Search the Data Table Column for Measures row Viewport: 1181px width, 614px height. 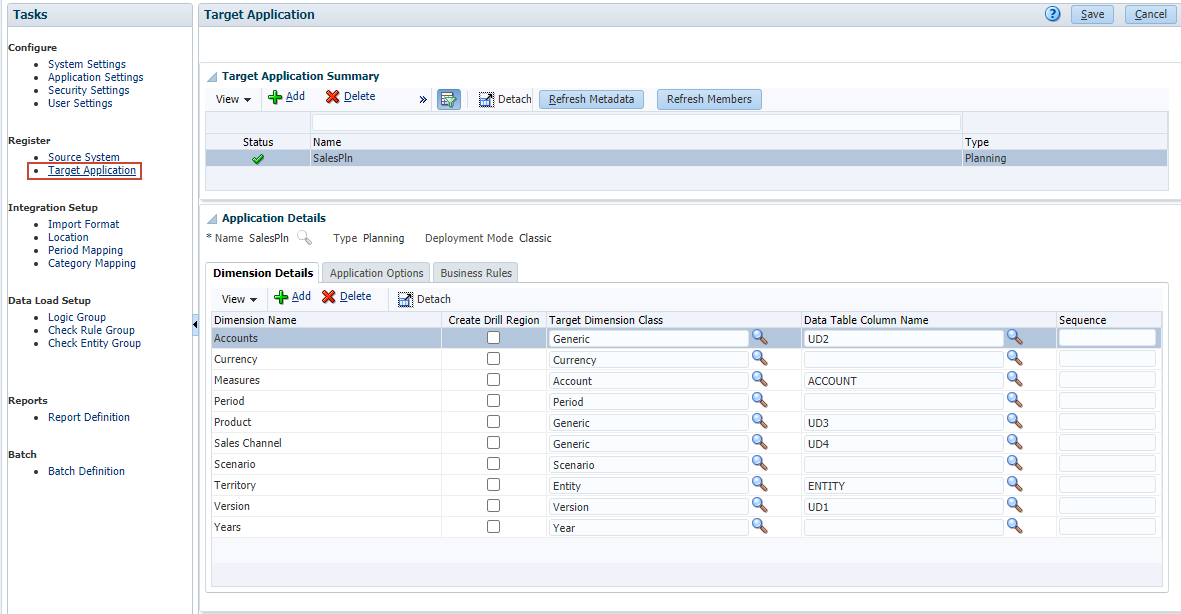[x=1015, y=379]
